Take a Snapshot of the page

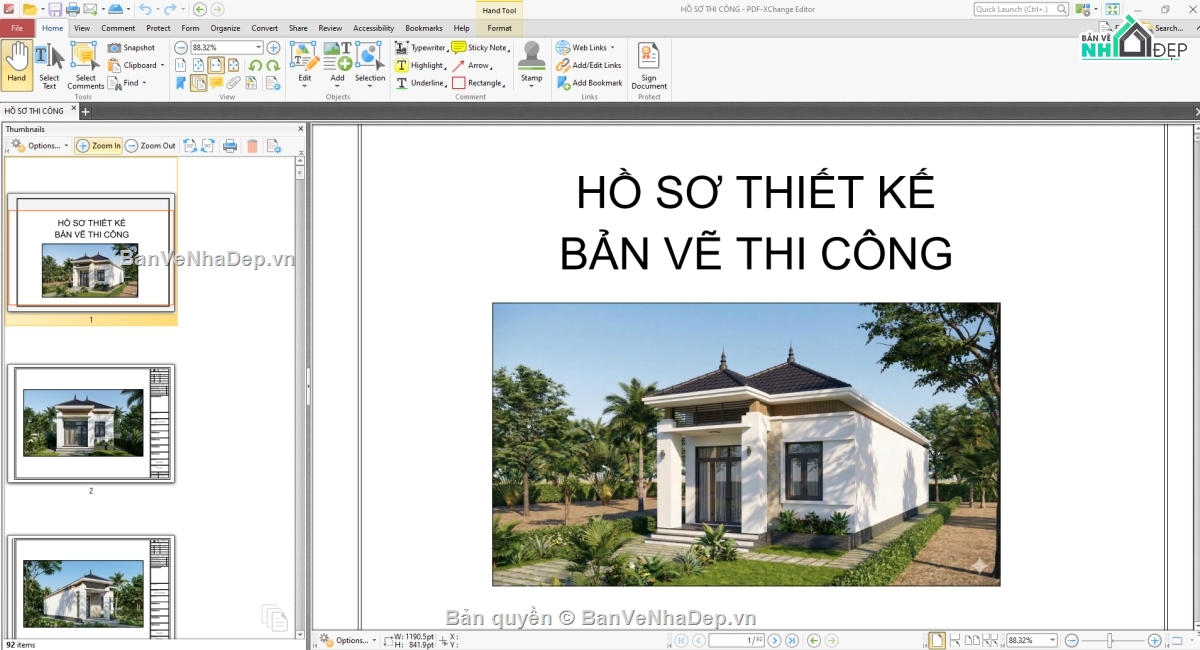click(131, 47)
